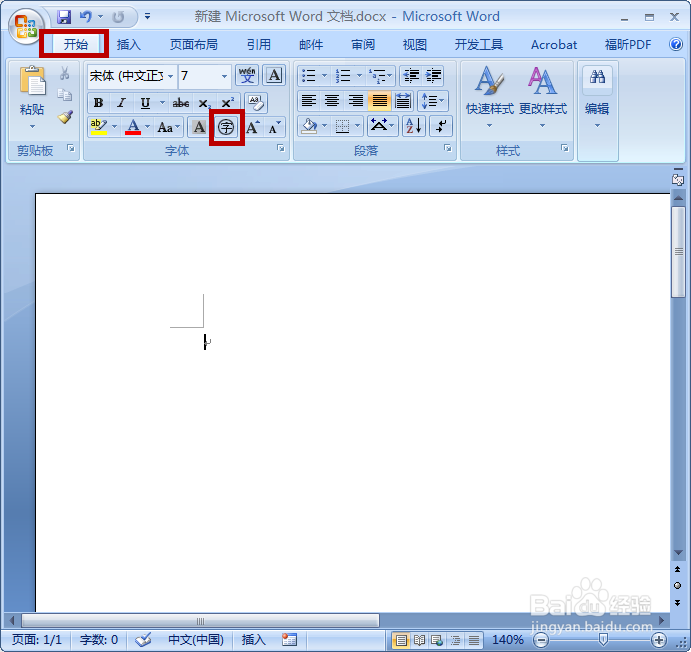Image resolution: width=691 pixels, height=652 pixels.
Task: Toggle italic formatting
Action: [x=121, y=103]
